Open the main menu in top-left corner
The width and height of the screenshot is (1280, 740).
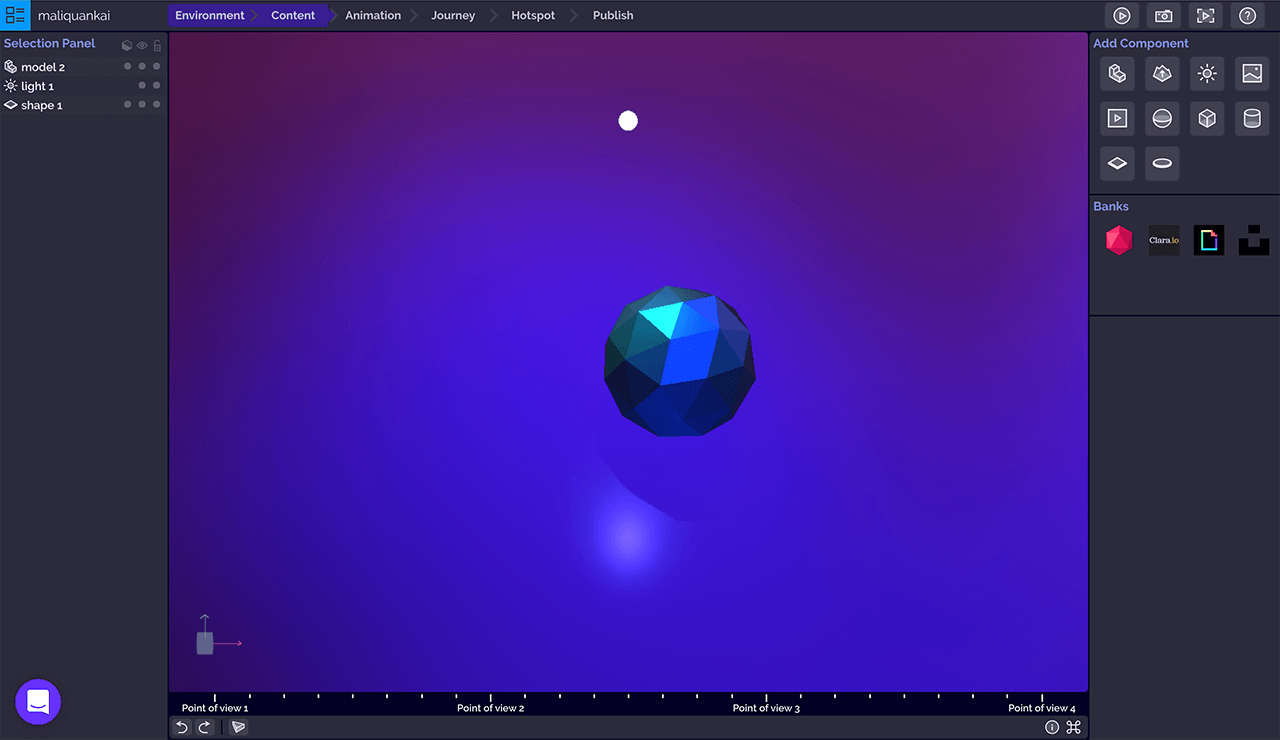coord(15,15)
